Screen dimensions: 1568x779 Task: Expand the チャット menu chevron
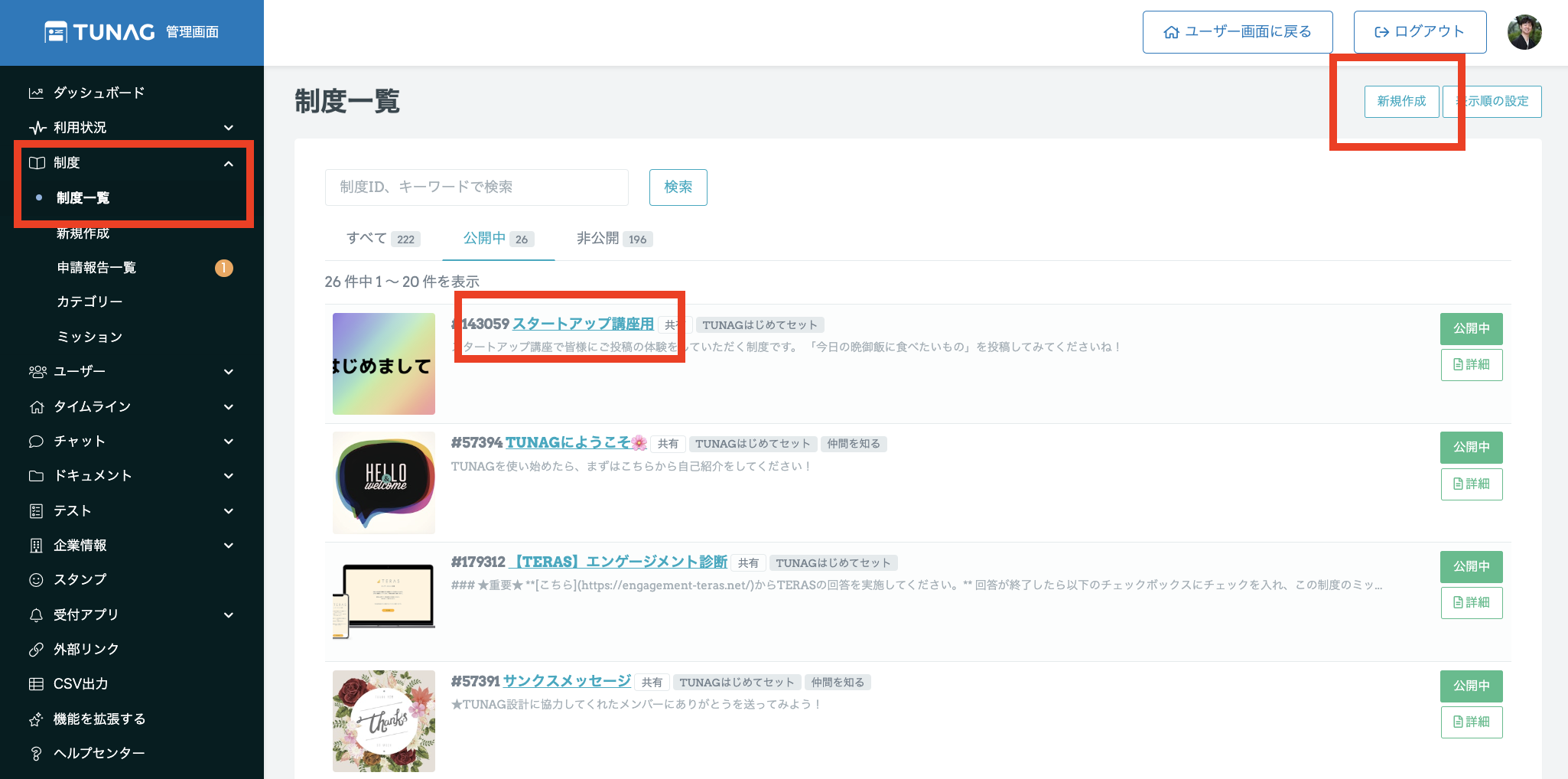click(x=228, y=442)
